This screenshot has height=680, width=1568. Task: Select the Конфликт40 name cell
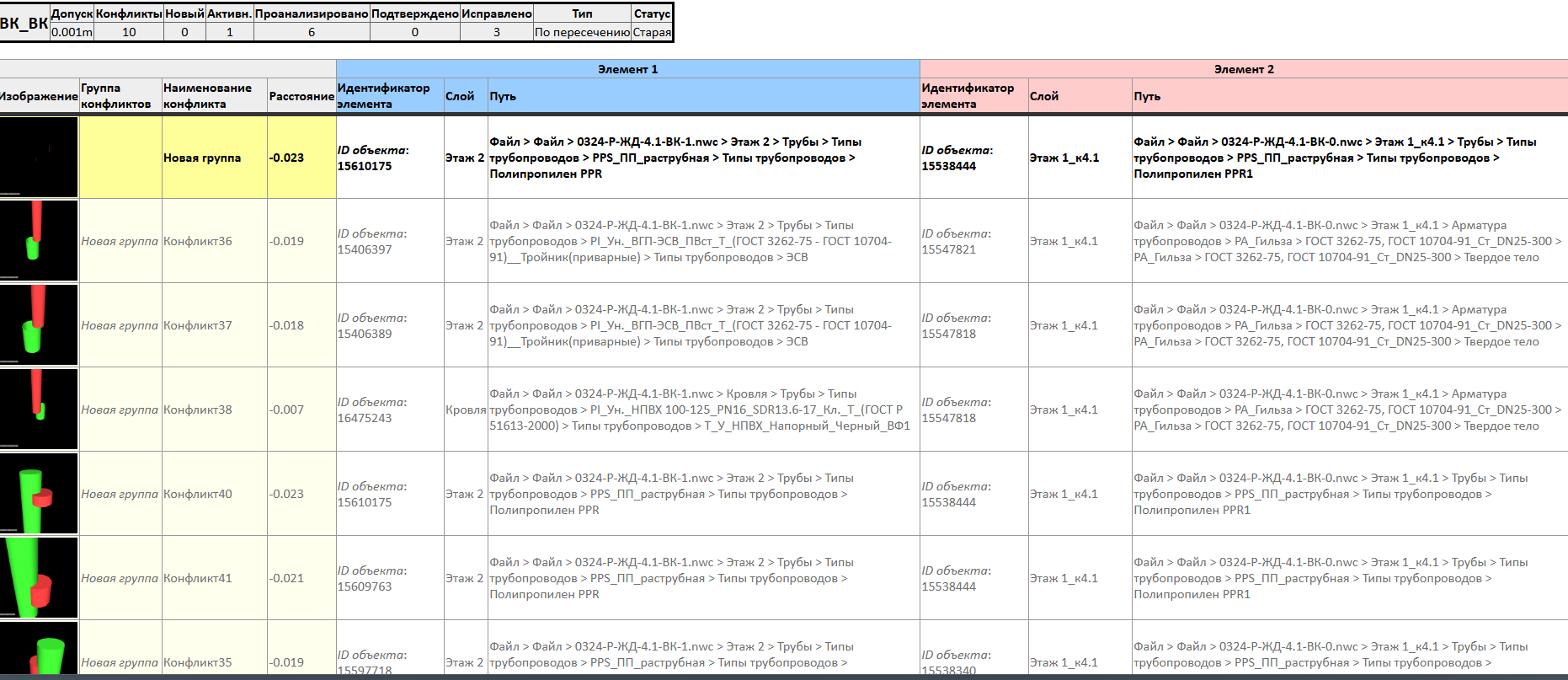coord(215,494)
